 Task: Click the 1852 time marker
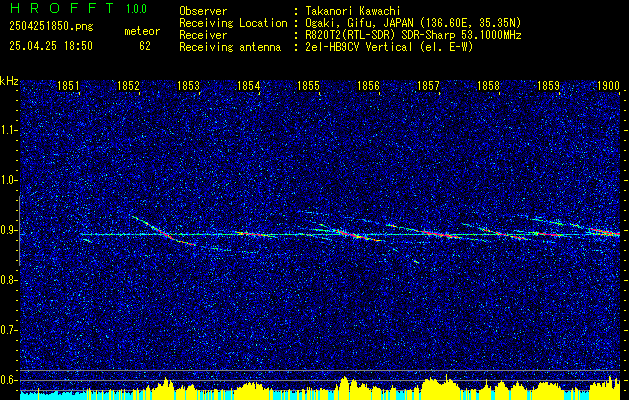[128, 86]
